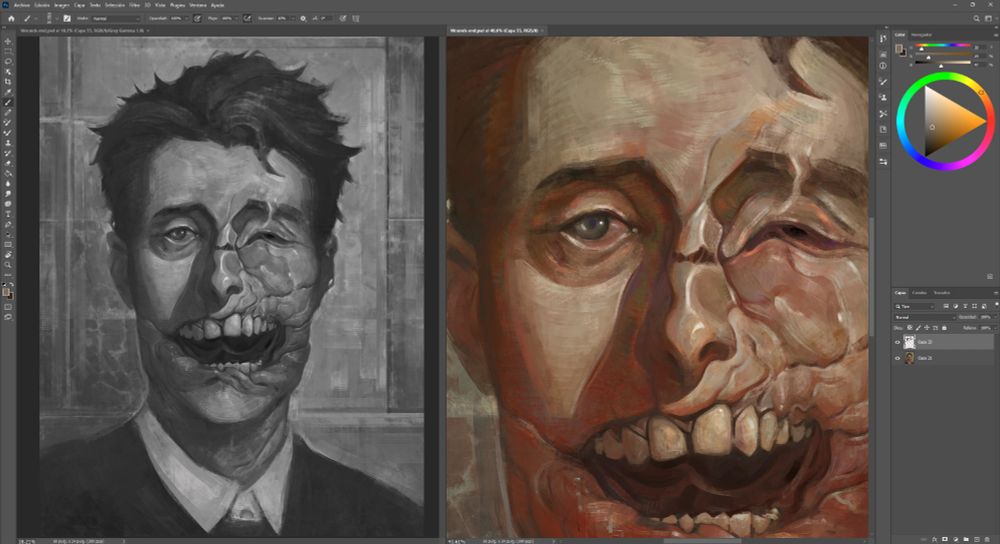Viewport: 1000px width, 544px height.
Task: Open the workspace switcher icon top right
Action: click(989, 18)
